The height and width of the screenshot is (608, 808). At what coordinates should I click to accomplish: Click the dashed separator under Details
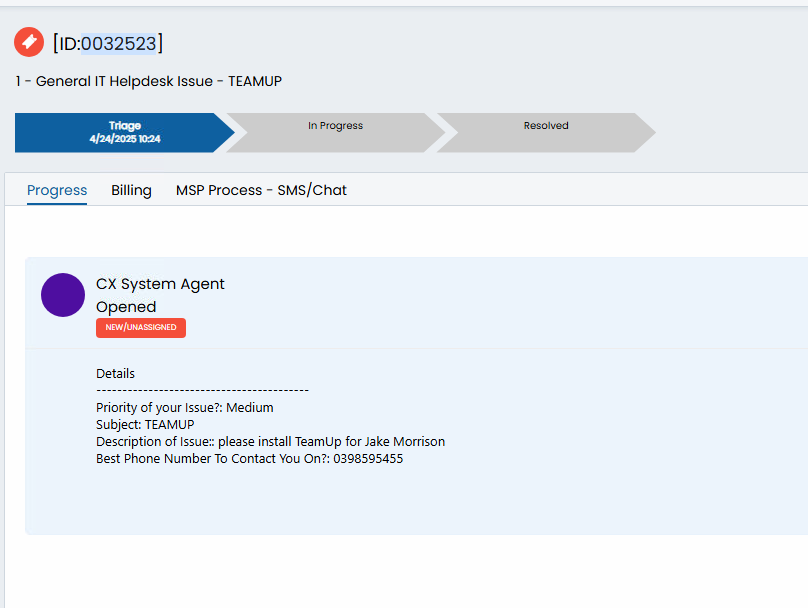coord(203,390)
